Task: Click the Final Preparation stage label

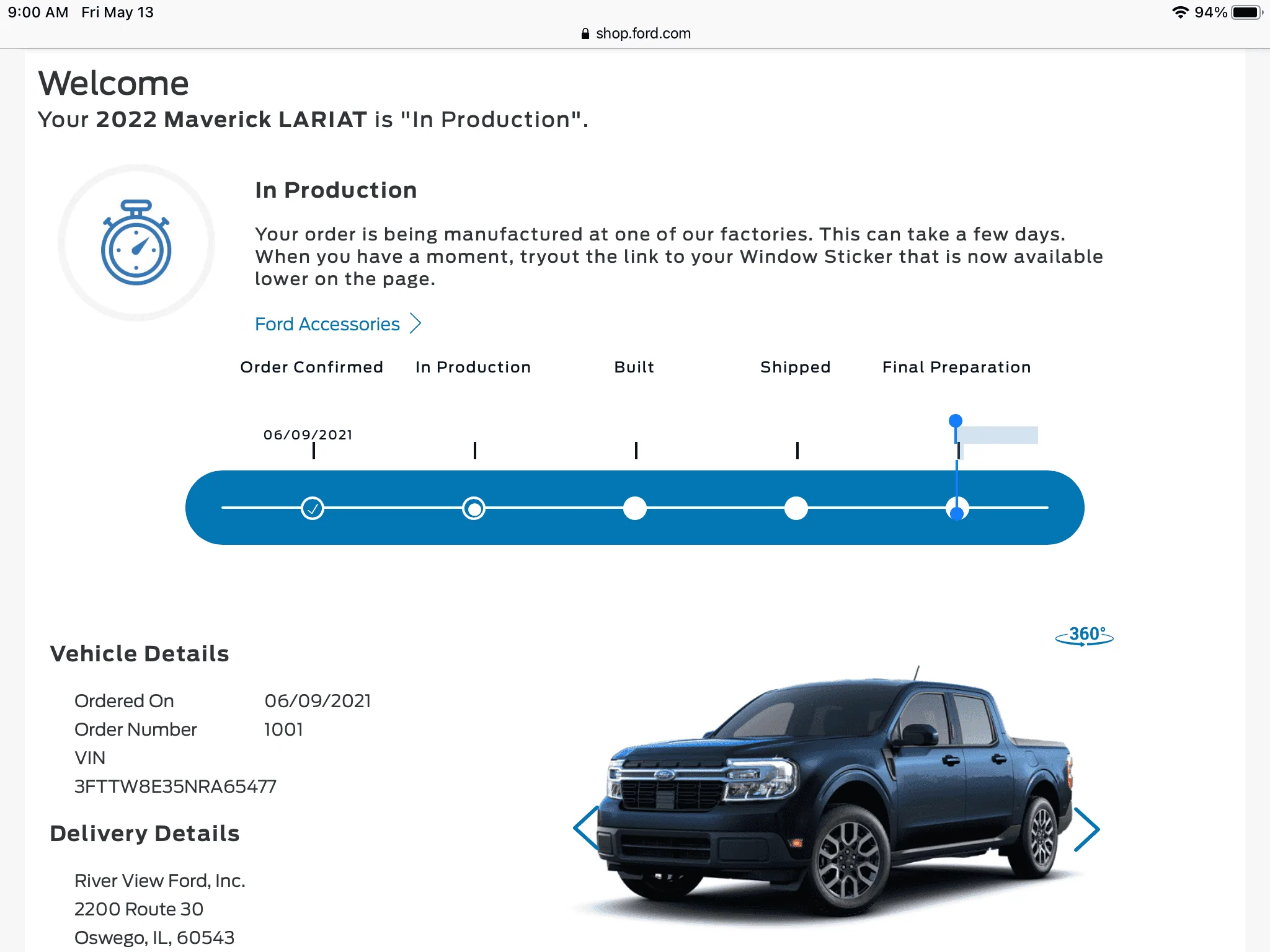Action: point(957,367)
